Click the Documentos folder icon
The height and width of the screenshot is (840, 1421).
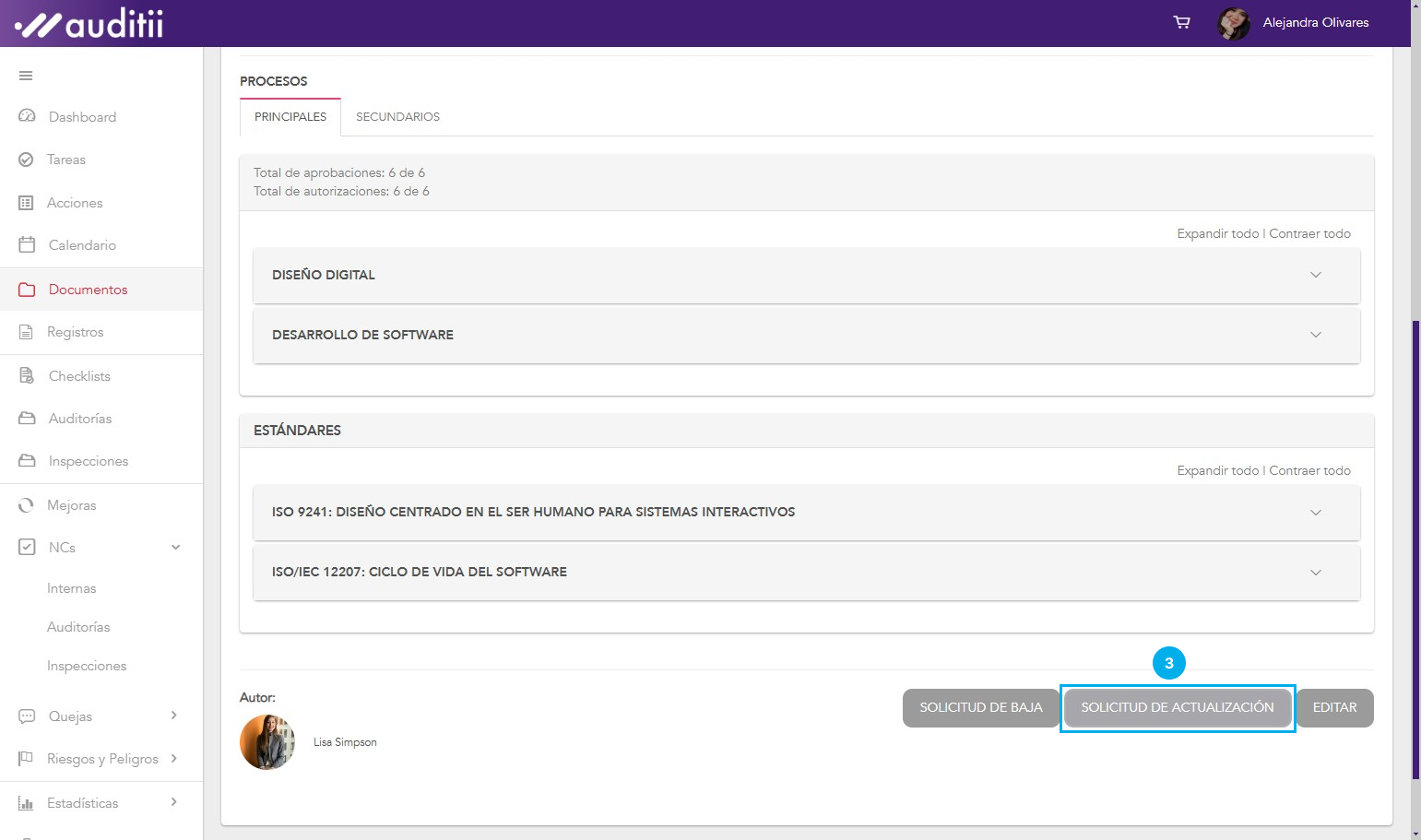click(x=27, y=290)
